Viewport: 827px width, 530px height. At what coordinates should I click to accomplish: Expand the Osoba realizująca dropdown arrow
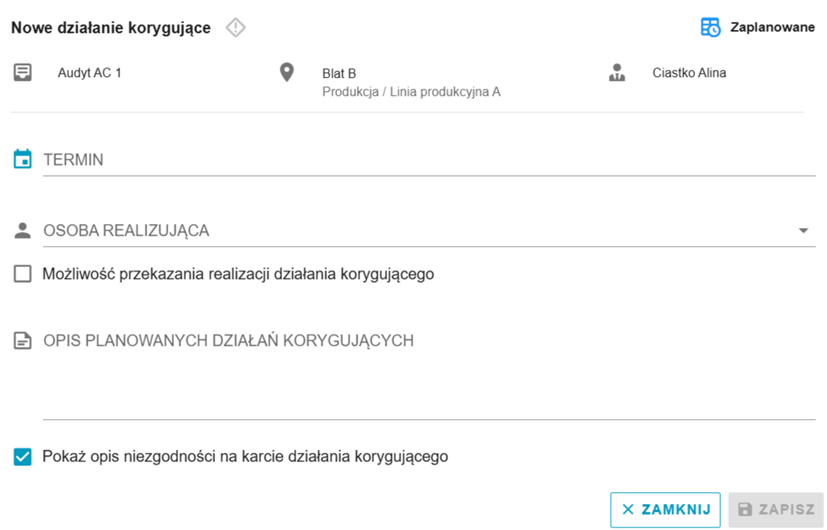(x=803, y=230)
